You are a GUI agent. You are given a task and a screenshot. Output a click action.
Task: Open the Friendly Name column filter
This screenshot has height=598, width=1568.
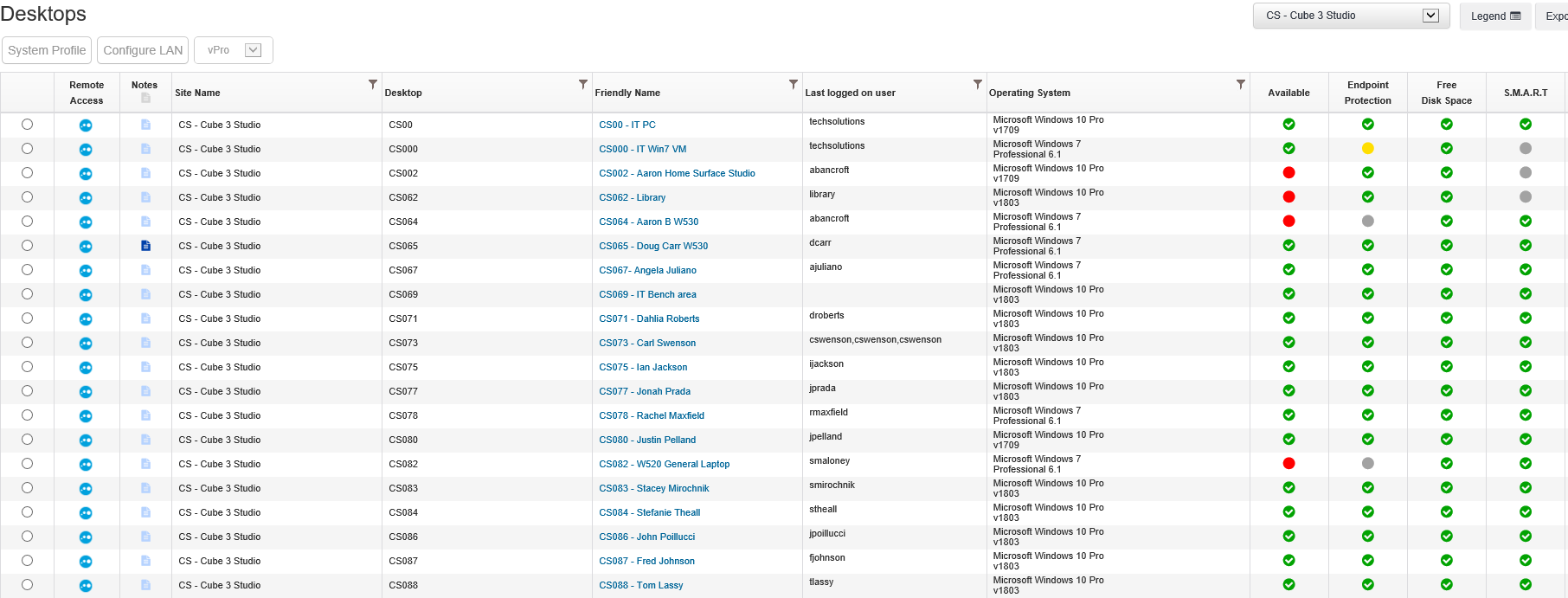click(794, 84)
